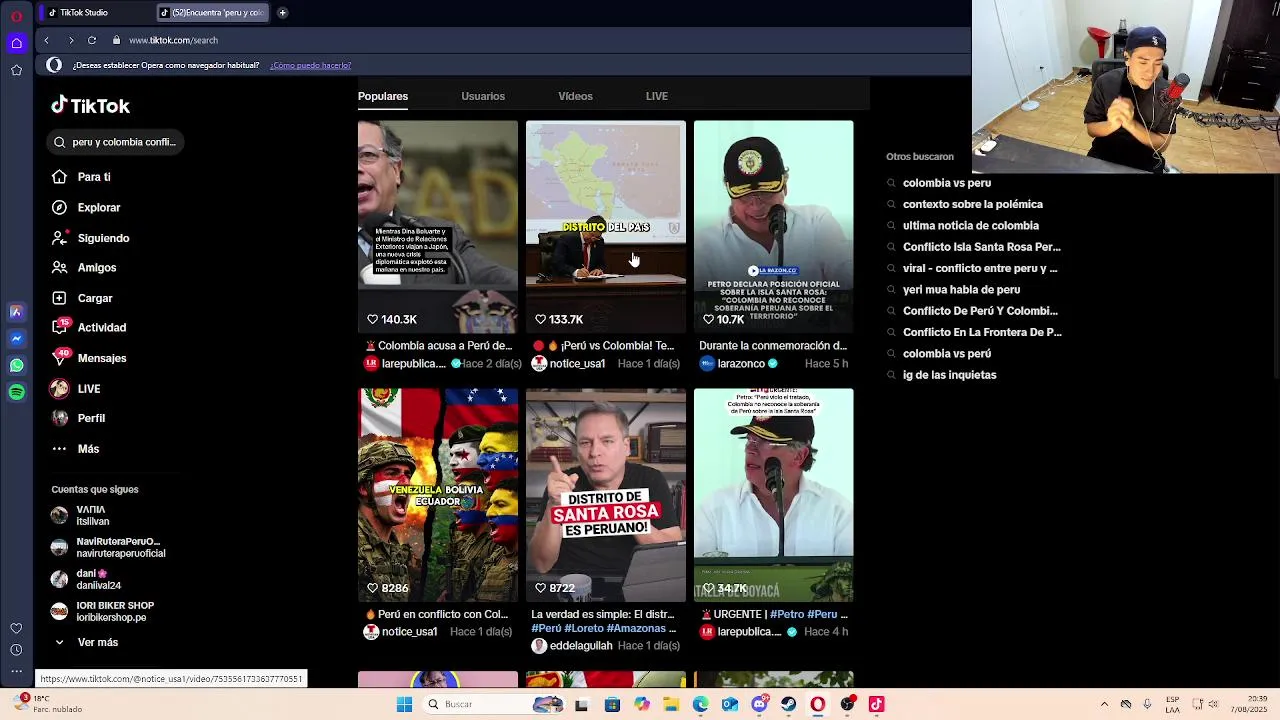Open video with 10.7K likes
Viewport: 1280px width, 720px height.
pos(774,226)
